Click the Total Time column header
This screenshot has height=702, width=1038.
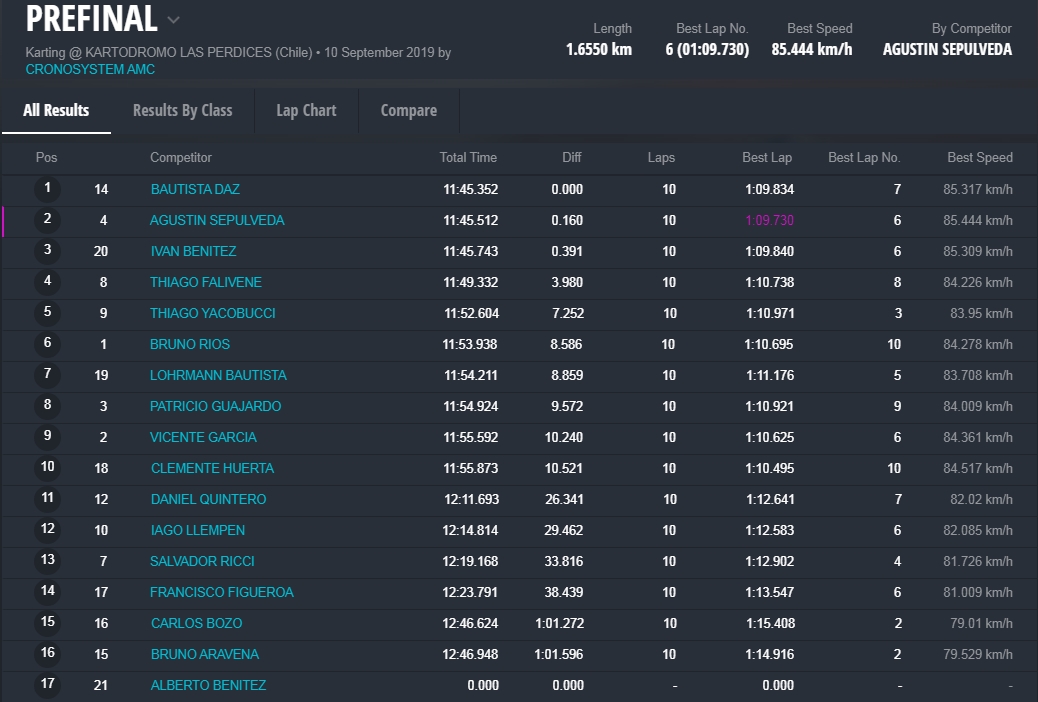point(468,157)
